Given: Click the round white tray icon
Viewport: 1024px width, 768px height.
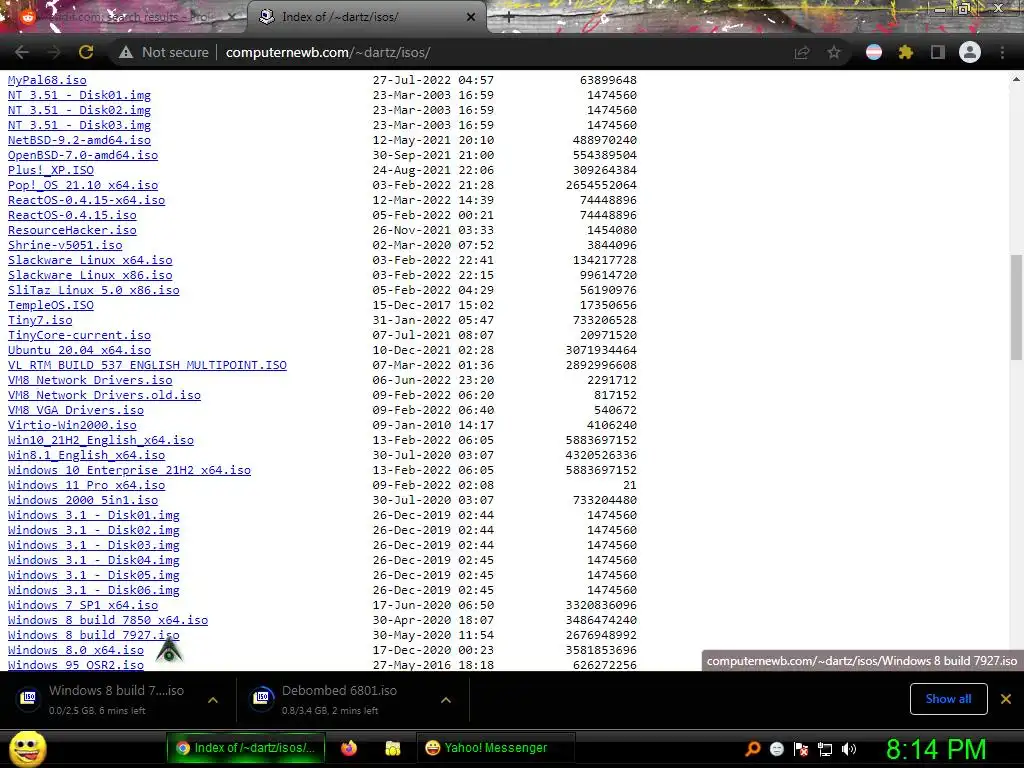Looking at the screenshot, I should (776, 749).
